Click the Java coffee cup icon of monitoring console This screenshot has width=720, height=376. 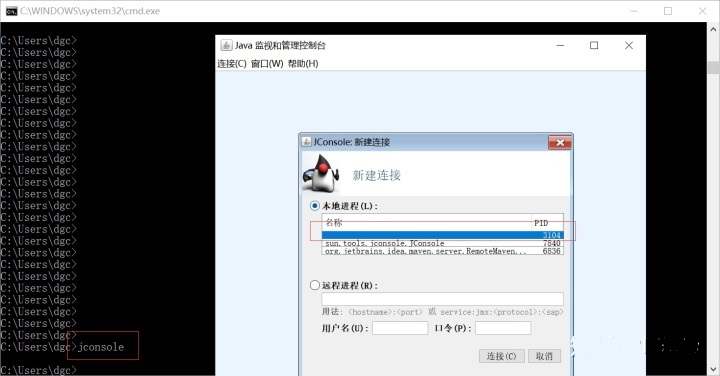pyautogui.click(x=226, y=45)
